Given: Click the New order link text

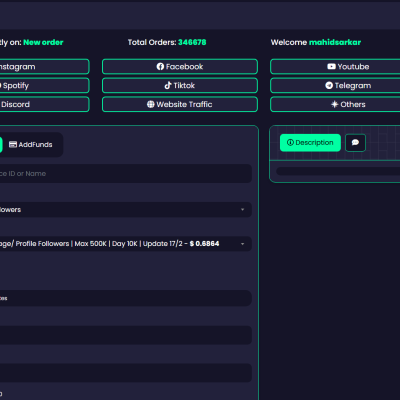Looking at the screenshot, I should click(x=43, y=42).
